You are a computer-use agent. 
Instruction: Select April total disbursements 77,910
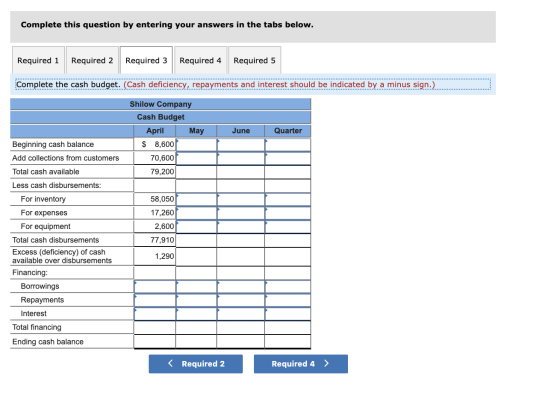[x=162, y=240]
